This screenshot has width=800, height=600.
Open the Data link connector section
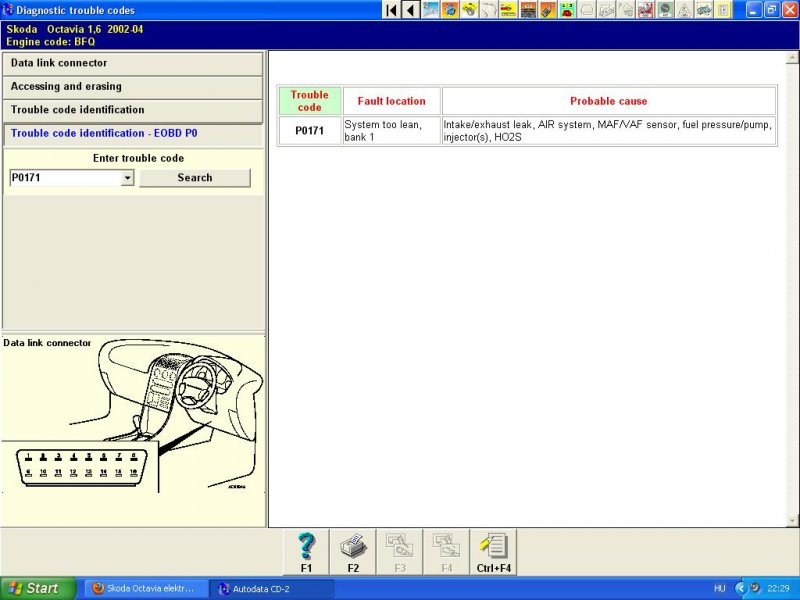pos(133,63)
